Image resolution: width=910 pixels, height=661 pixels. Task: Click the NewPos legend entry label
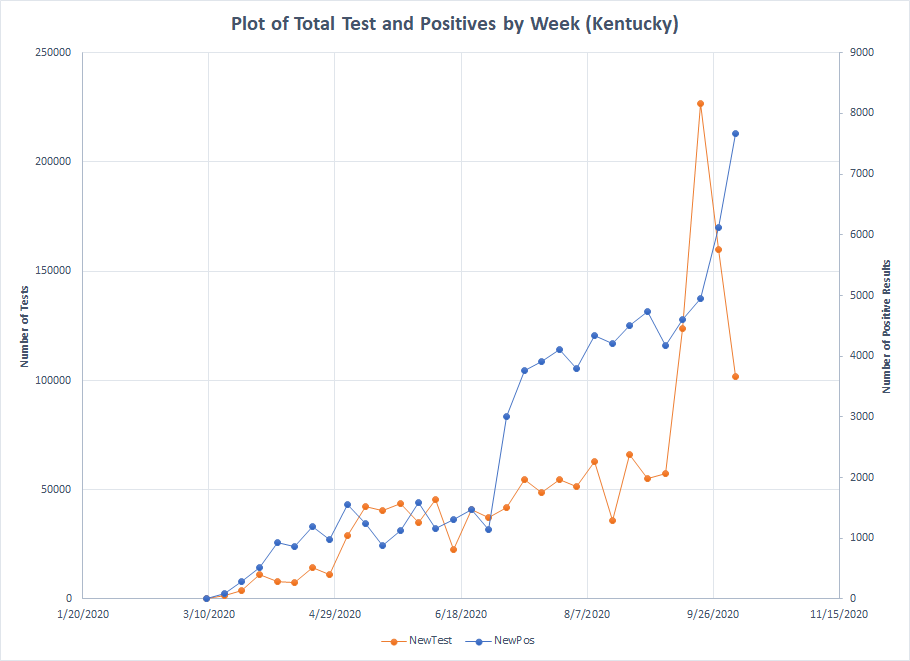512,640
